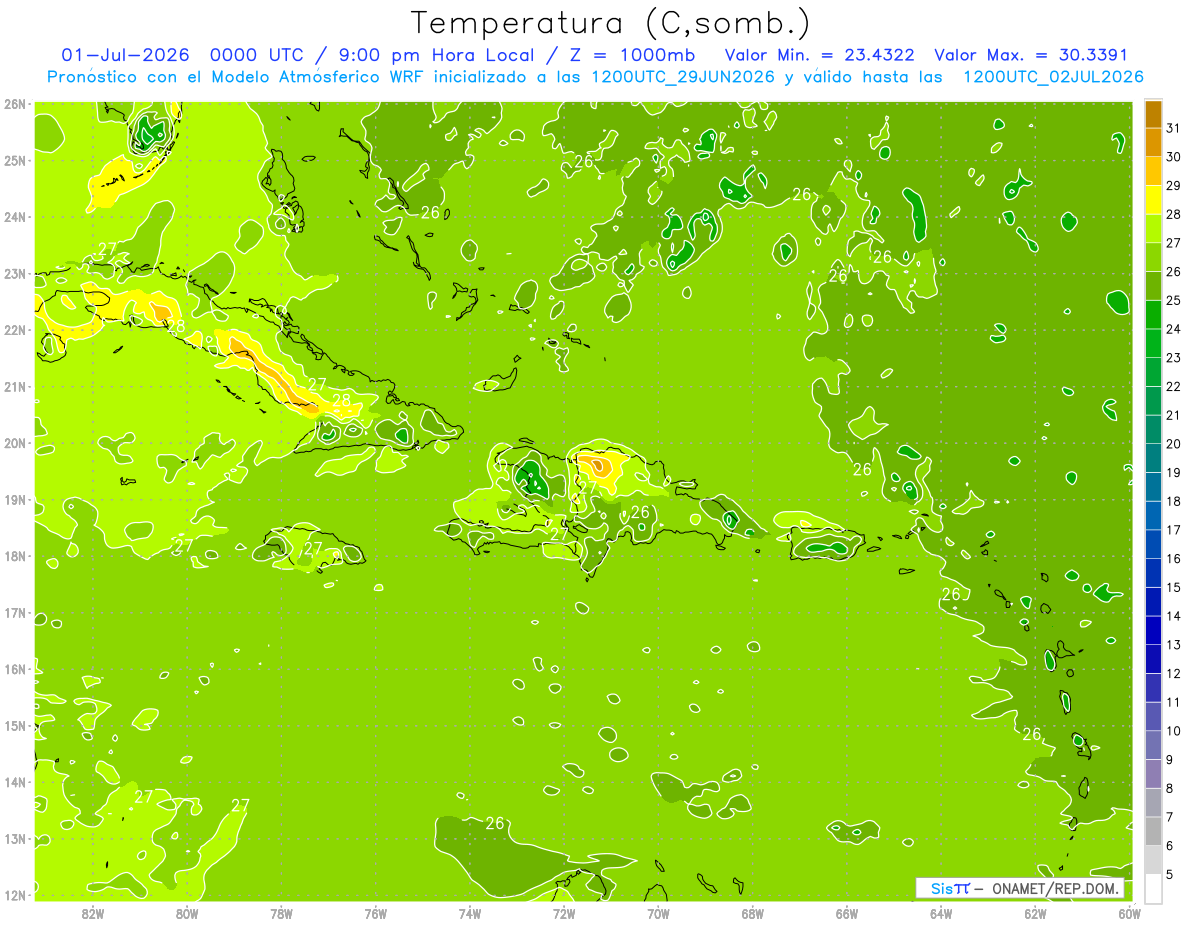1200x927 pixels.
Task: Click the 78W longitude axis label
Action: click(281, 914)
